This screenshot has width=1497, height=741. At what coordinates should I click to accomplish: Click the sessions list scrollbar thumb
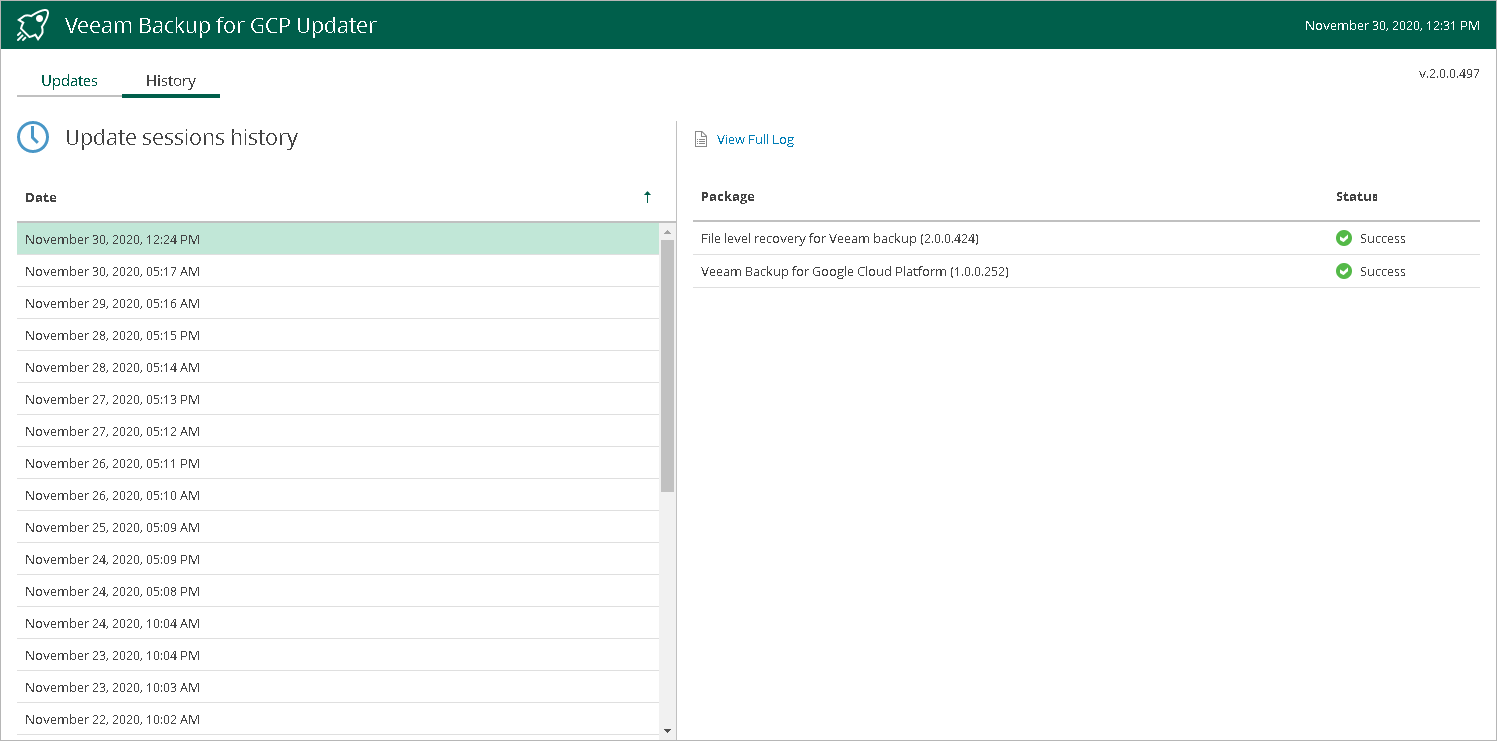[668, 366]
